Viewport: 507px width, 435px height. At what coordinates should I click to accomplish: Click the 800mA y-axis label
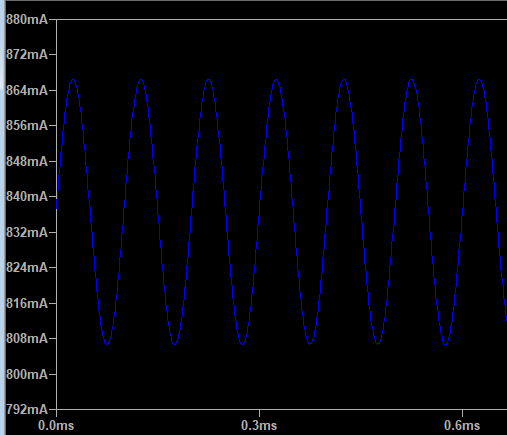point(27,374)
